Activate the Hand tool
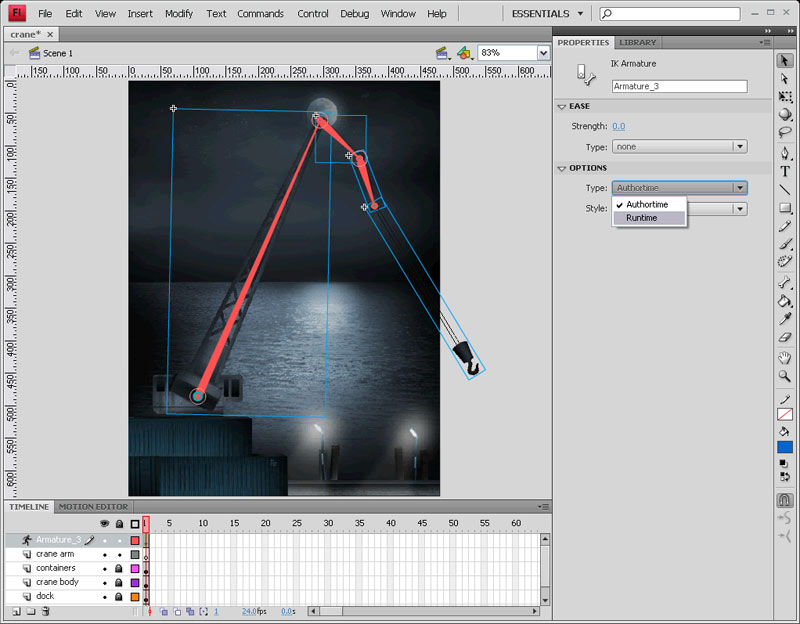The width and height of the screenshot is (800, 624). tap(785, 358)
